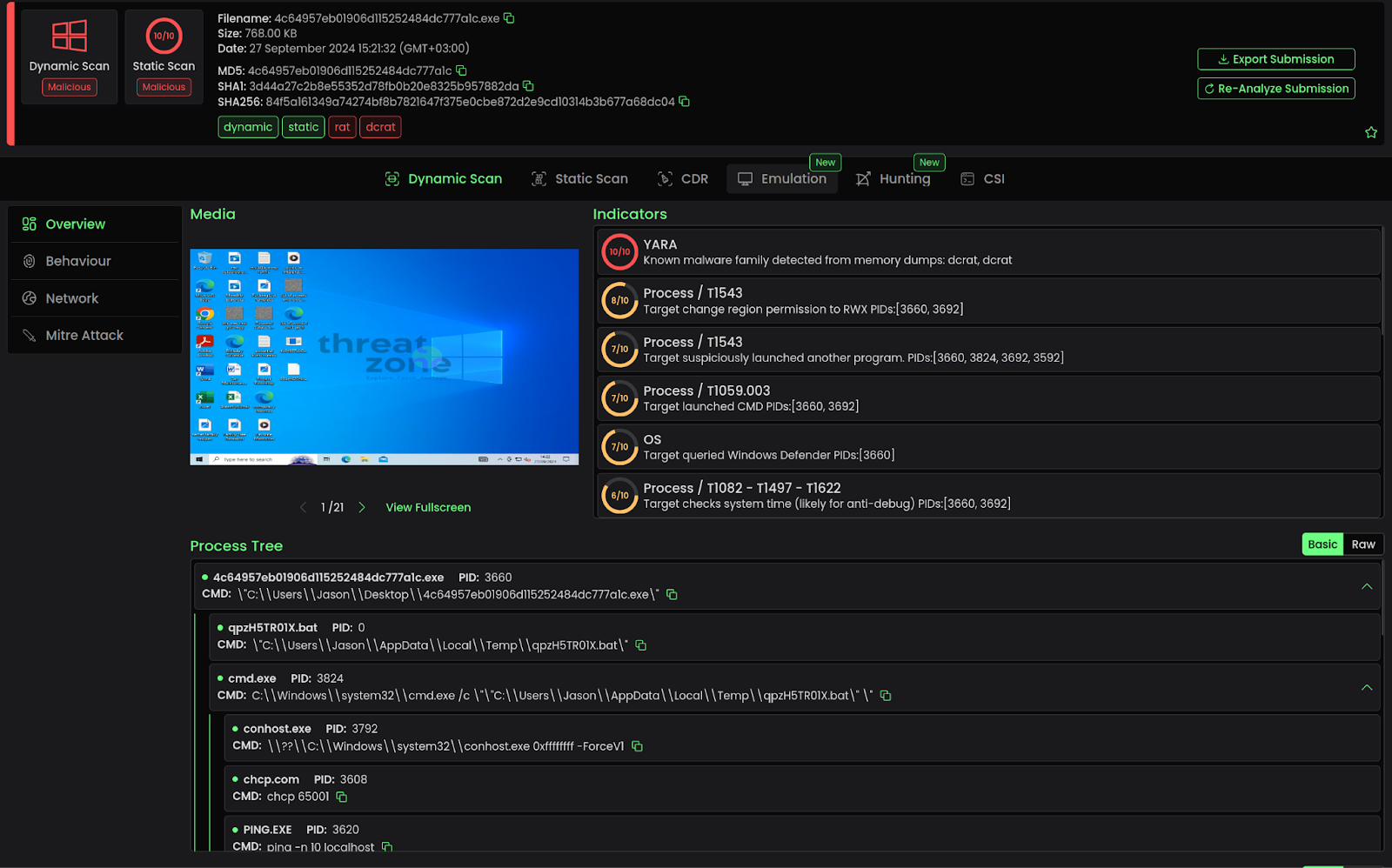Open the Static Scan tab
1392x868 pixels.
[580, 178]
